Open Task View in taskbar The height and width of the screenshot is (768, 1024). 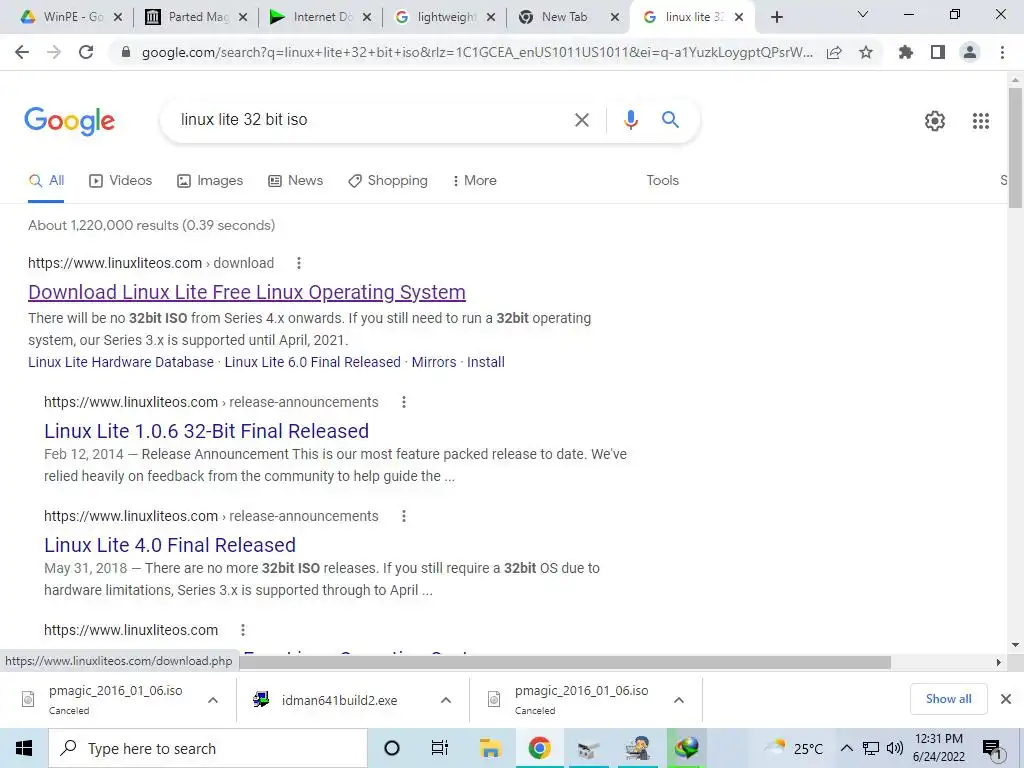coord(440,748)
